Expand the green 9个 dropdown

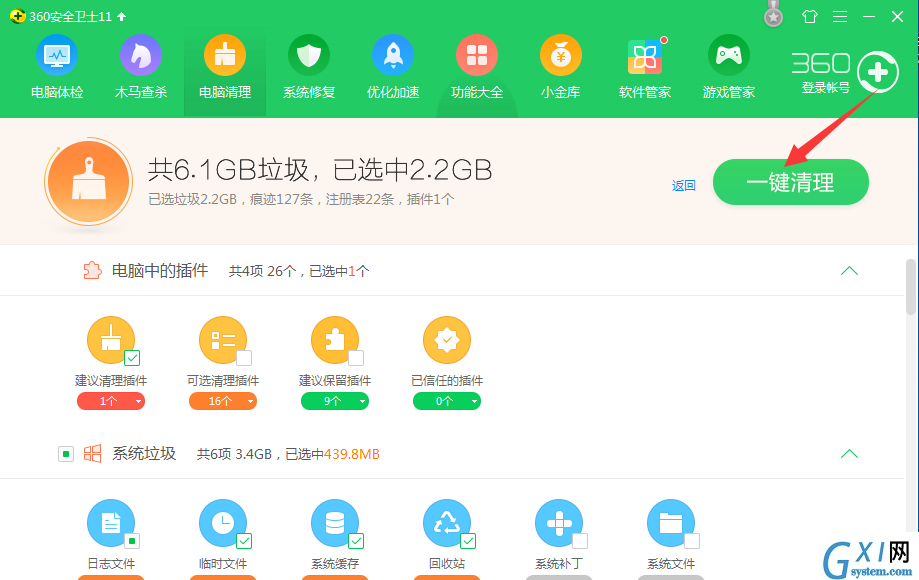(x=335, y=401)
